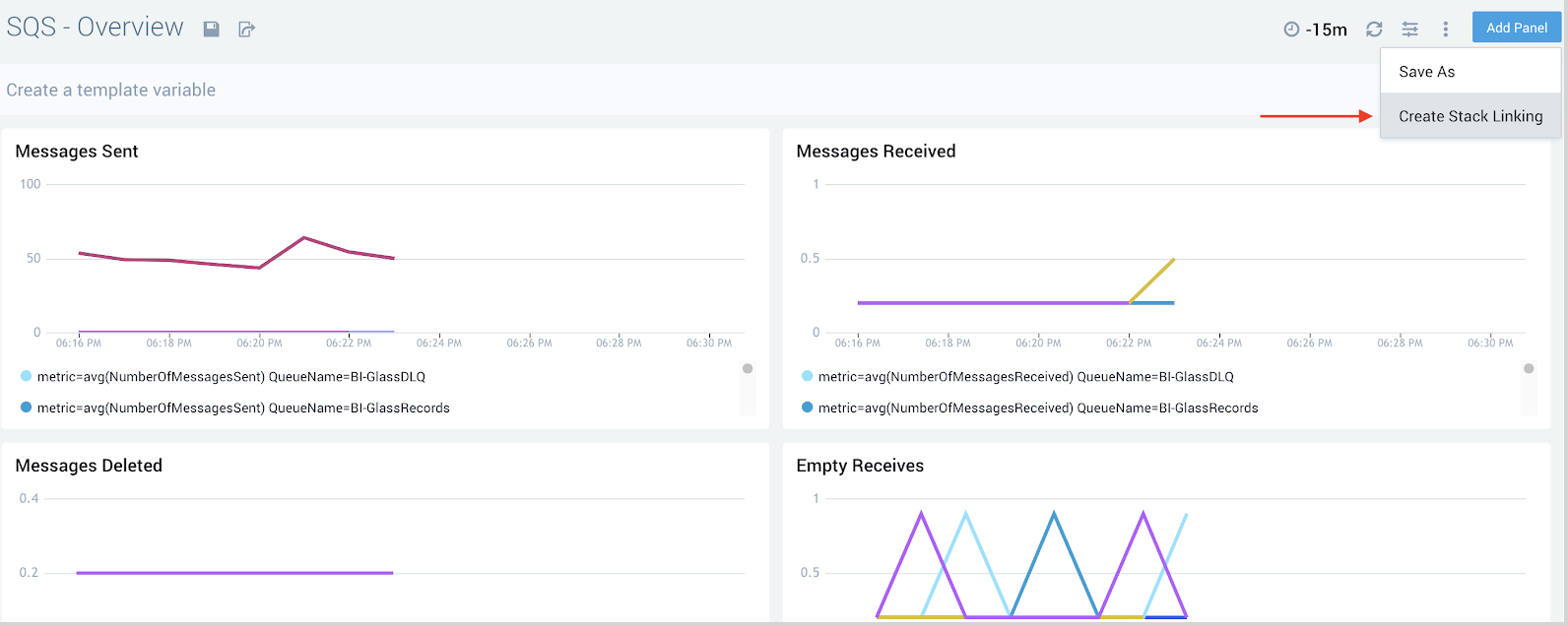Toggle BI-GlassRecords series in Messages Sent legend

pyautogui.click(x=242, y=408)
